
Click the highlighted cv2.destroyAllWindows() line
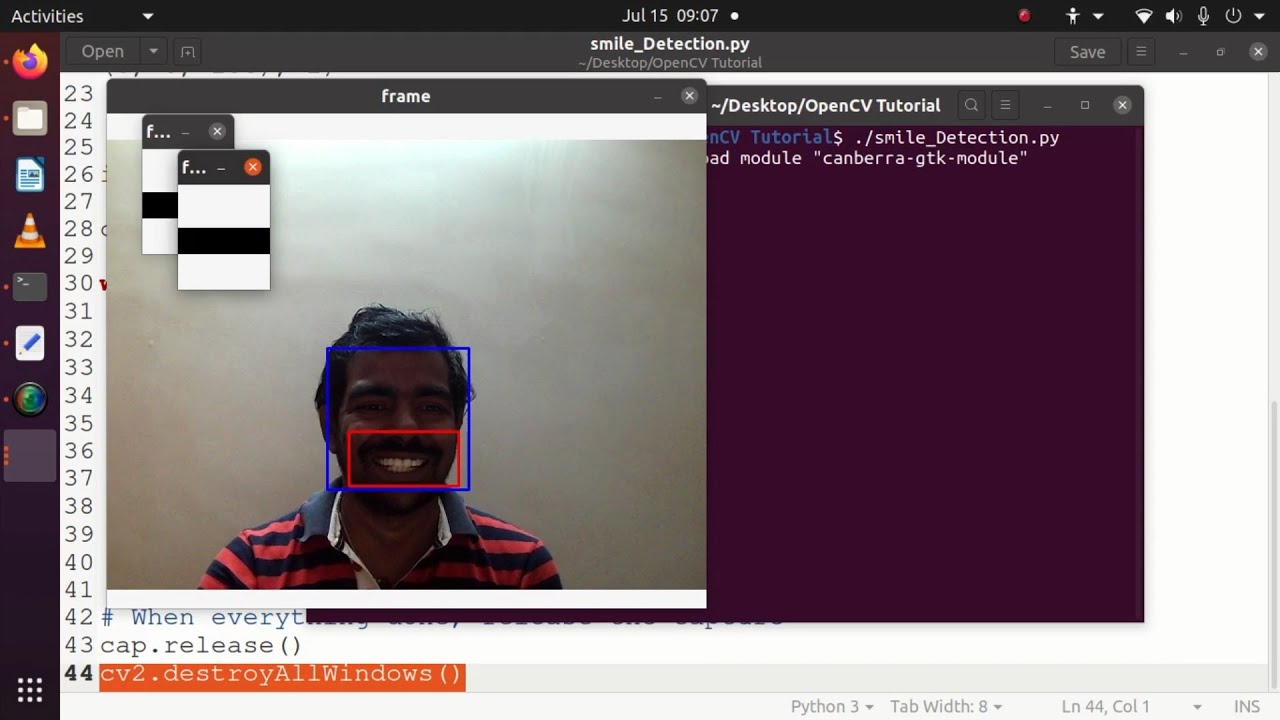coord(282,674)
